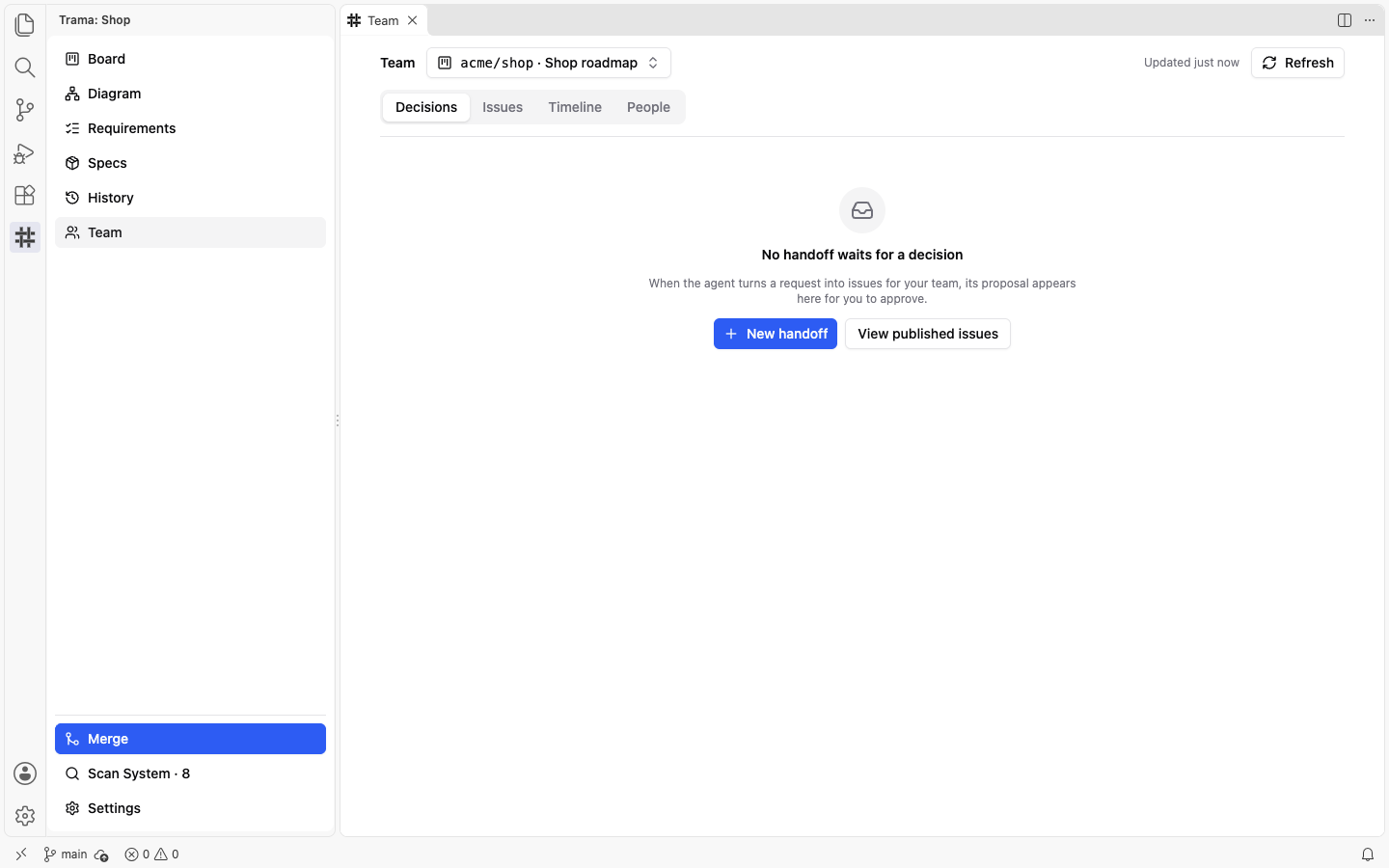Open Scan System · 8 entry

click(190, 773)
